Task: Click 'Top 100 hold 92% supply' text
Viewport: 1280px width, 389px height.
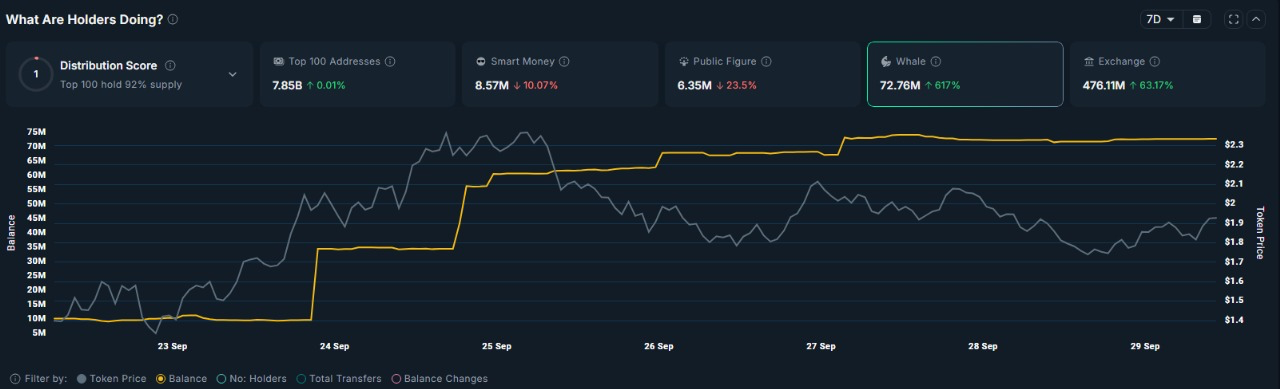Action: pos(121,85)
